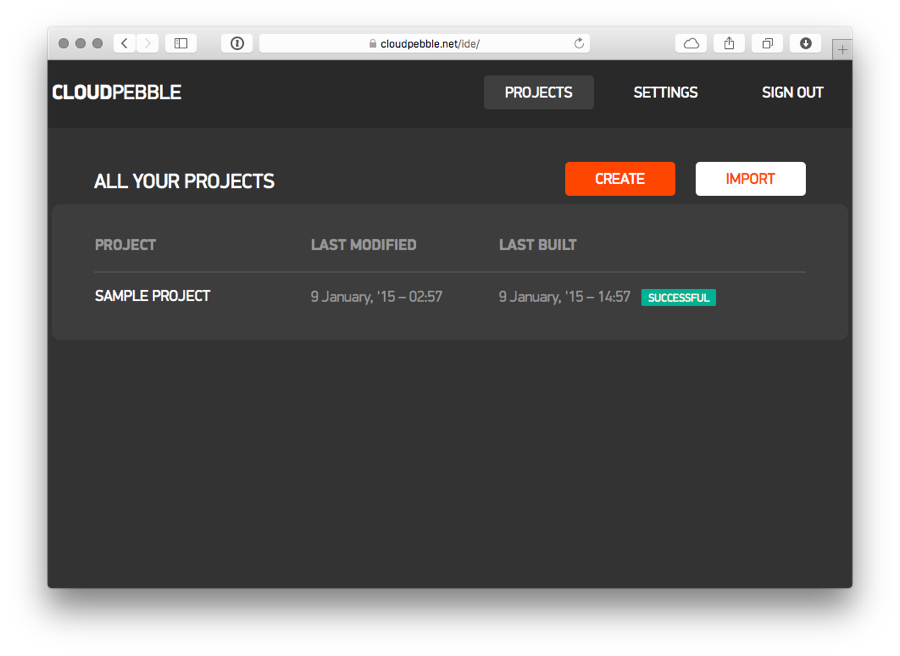Click last modified date '15 – 02:57
Viewport: 900px width, 656px height.
tap(377, 297)
